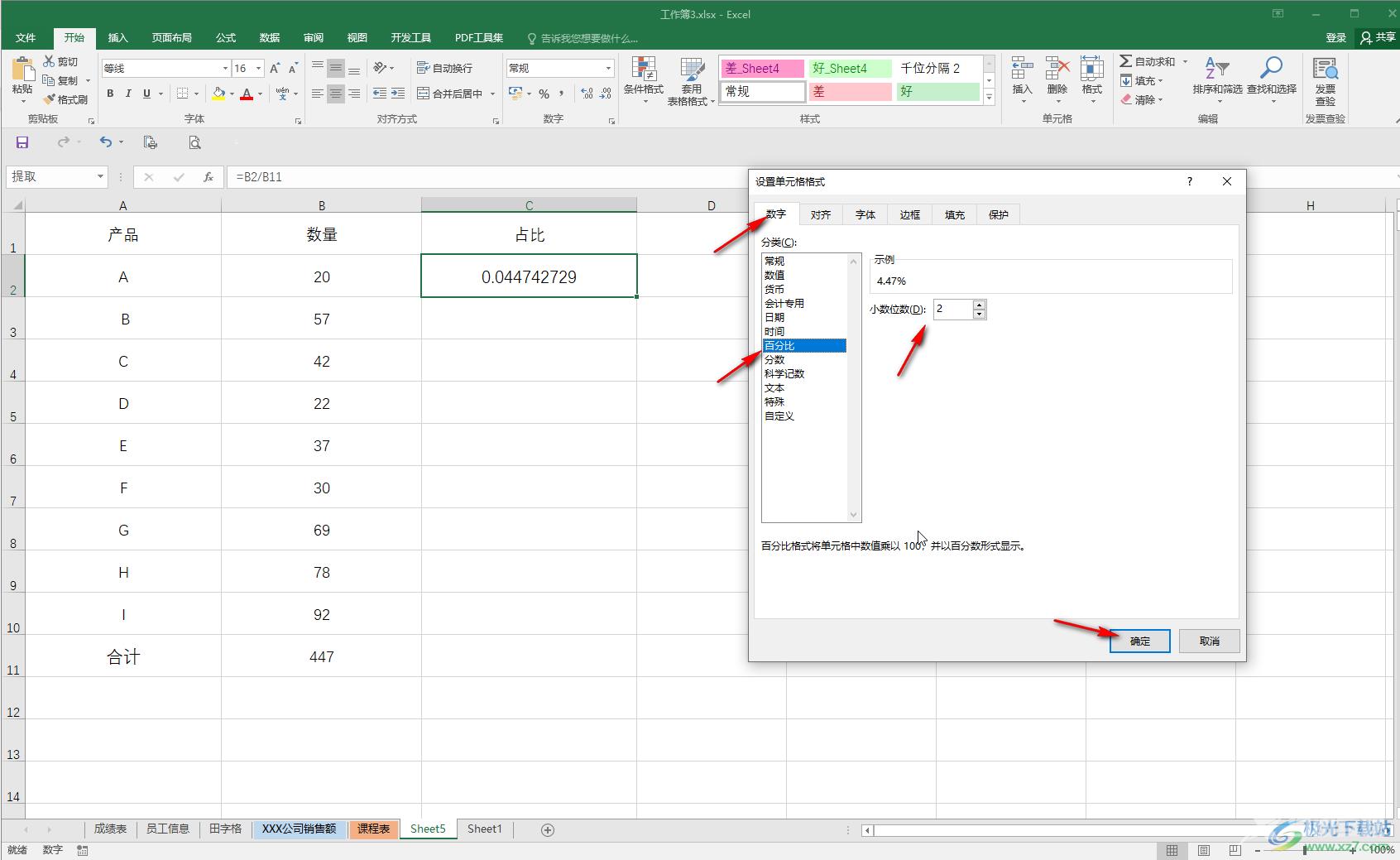The image size is (1400, 860).
Task: Open the font name dropdown (等线)
Action: coord(224,68)
